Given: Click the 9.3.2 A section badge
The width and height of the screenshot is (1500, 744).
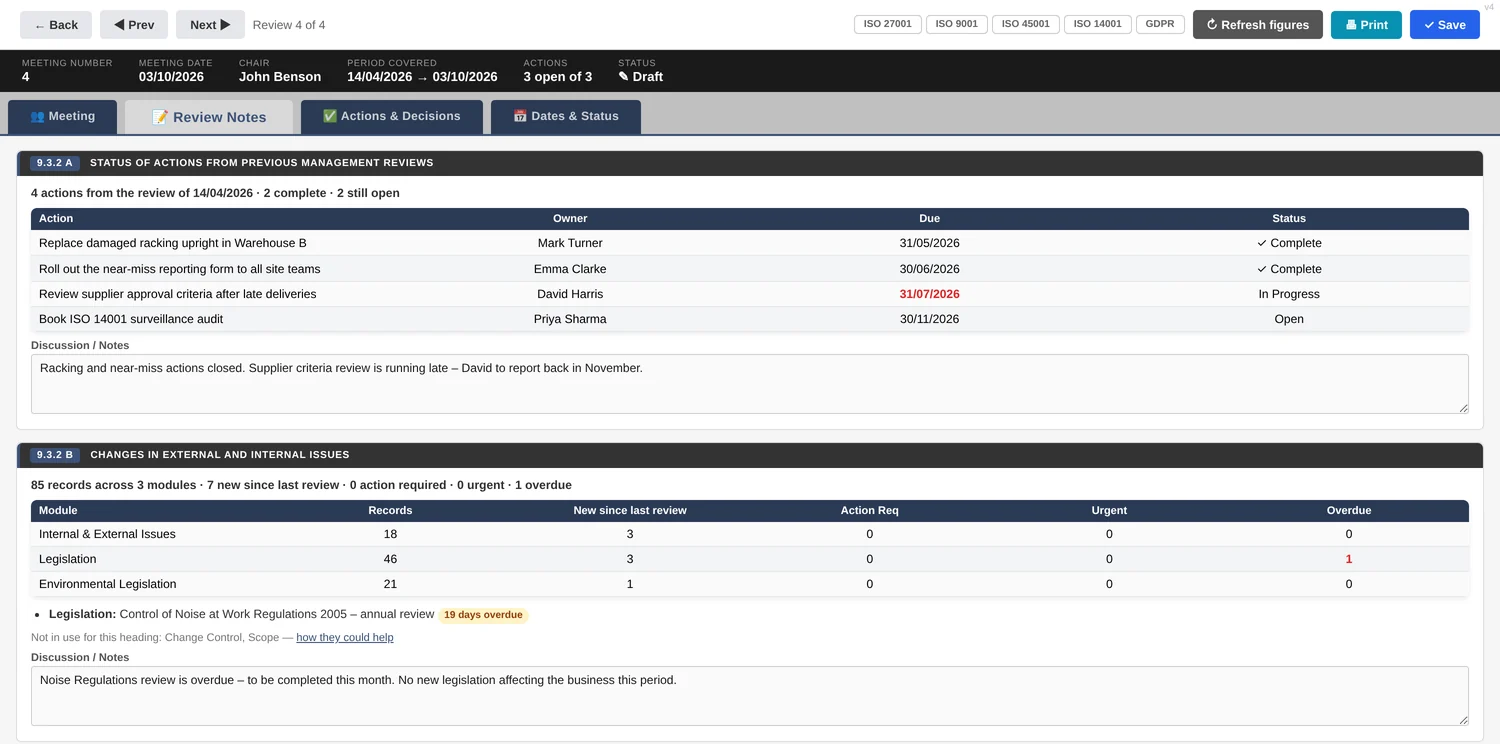Looking at the screenshot, I should [55, 163].
